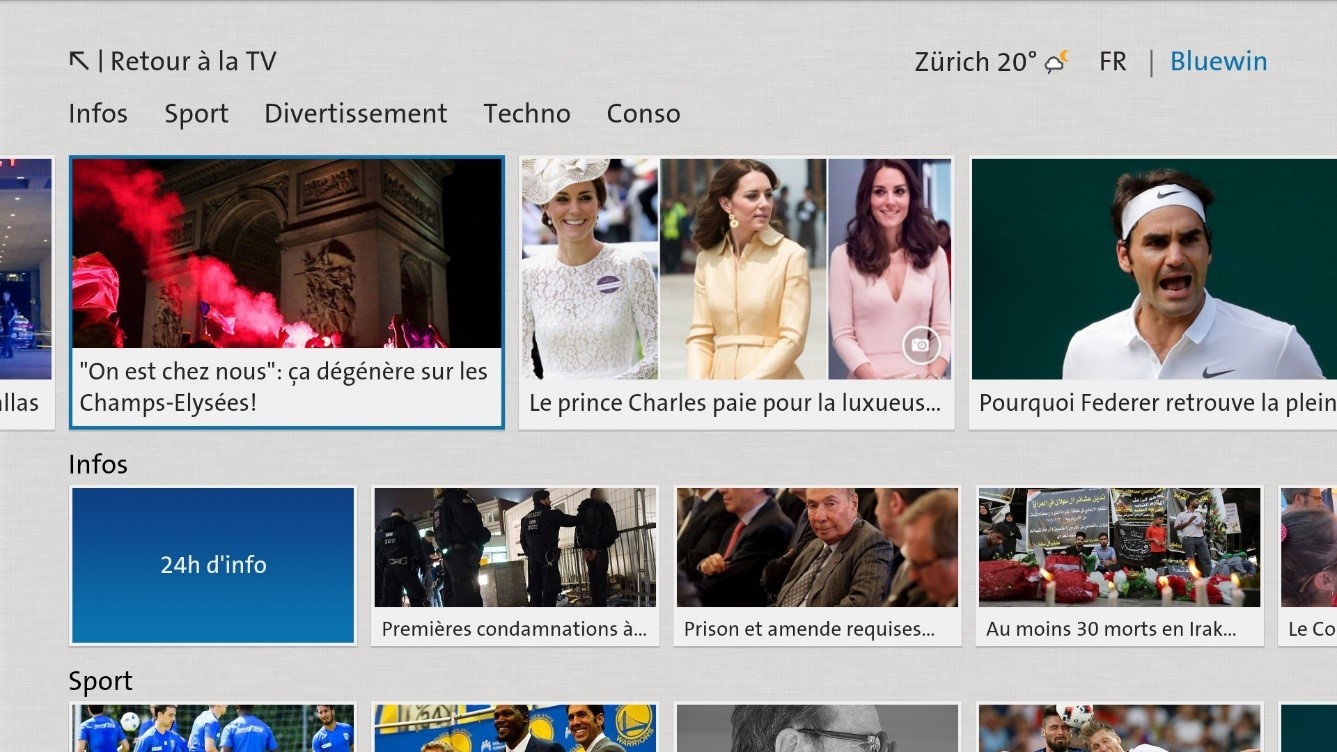Image resolution: width=1337 pixels, height=752 pixels.
Task: Open the Au moins 30 morts en Irak story
Action: 1120,565
